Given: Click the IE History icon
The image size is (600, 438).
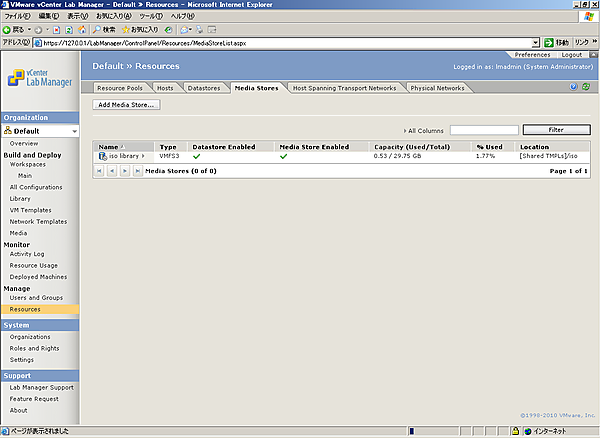Looking at the screenshot, I should (168, 30).
